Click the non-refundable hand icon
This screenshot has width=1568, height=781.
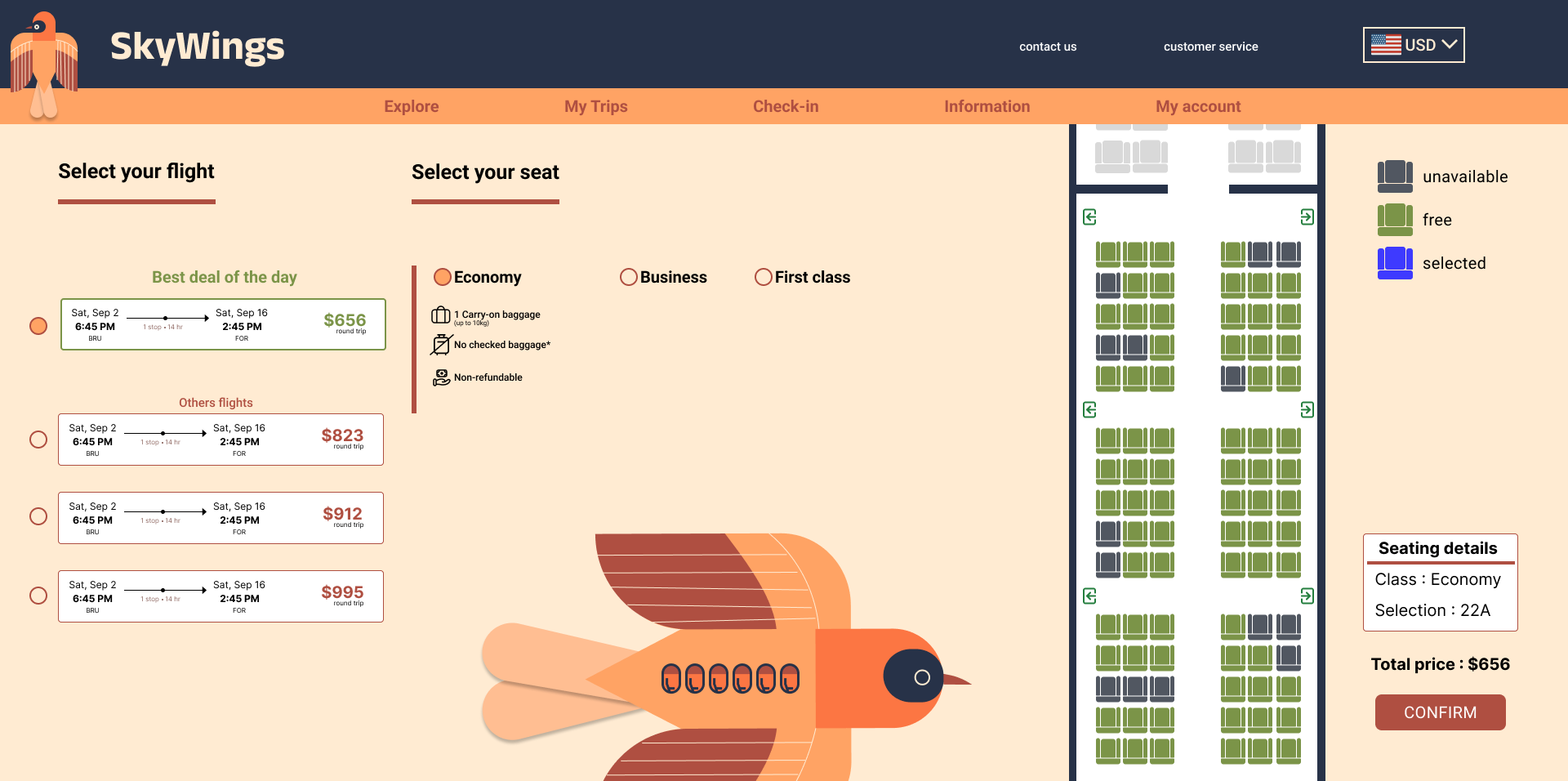pyautogui.click(x=441, y=377)
